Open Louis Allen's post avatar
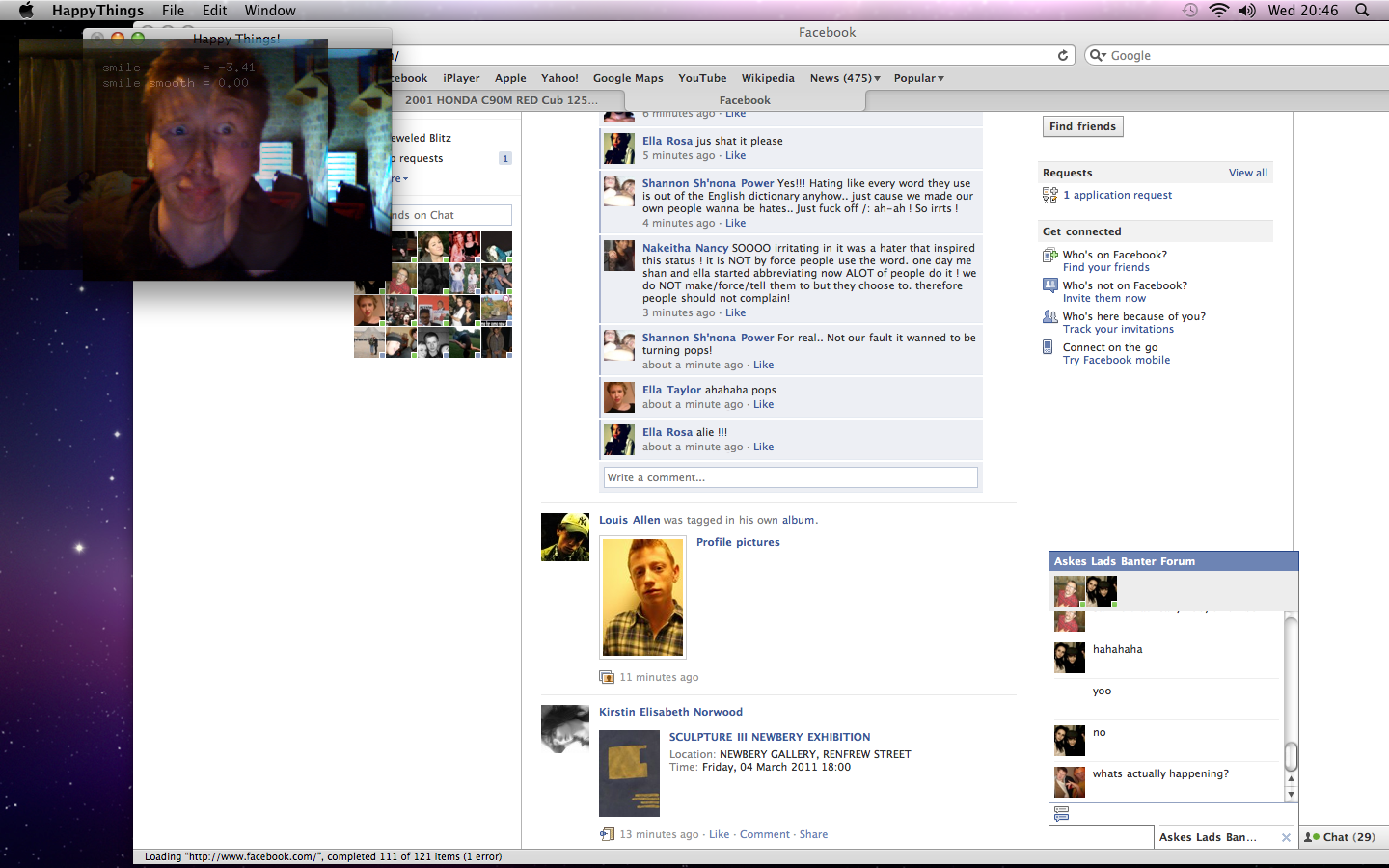The width and height of the screenshot is (1389, 868). tap(565, 537)
